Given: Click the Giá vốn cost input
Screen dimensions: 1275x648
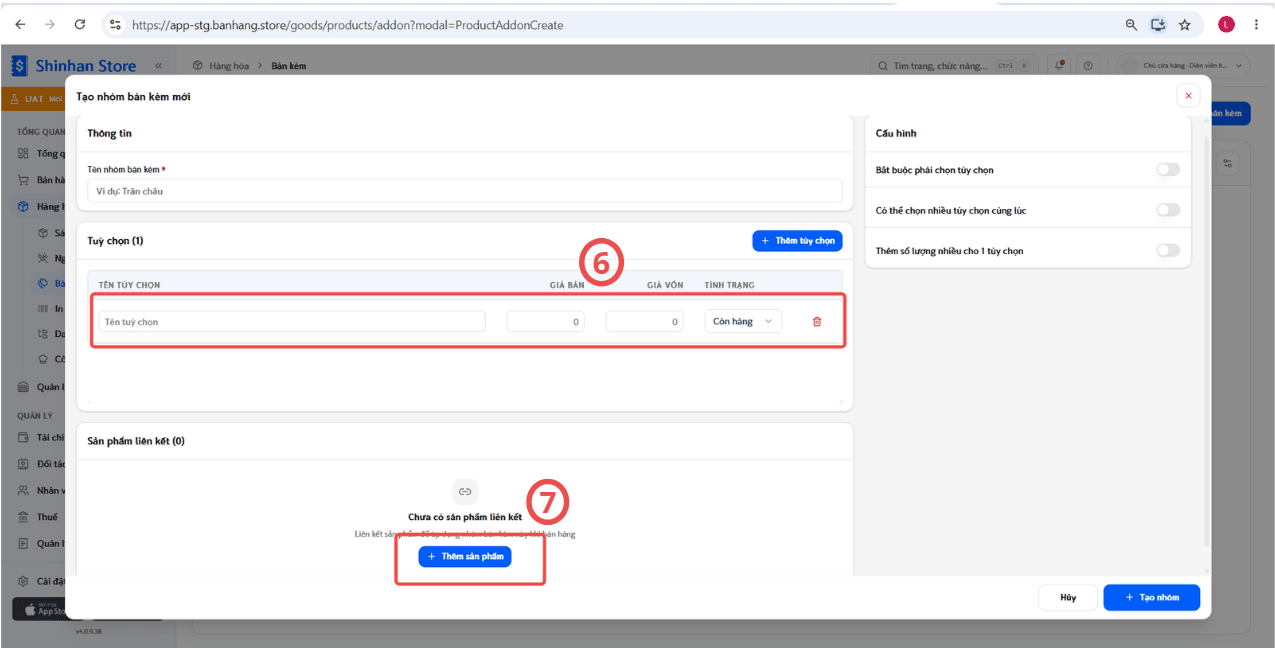Looking at the screenshot, I should [645, 322].
